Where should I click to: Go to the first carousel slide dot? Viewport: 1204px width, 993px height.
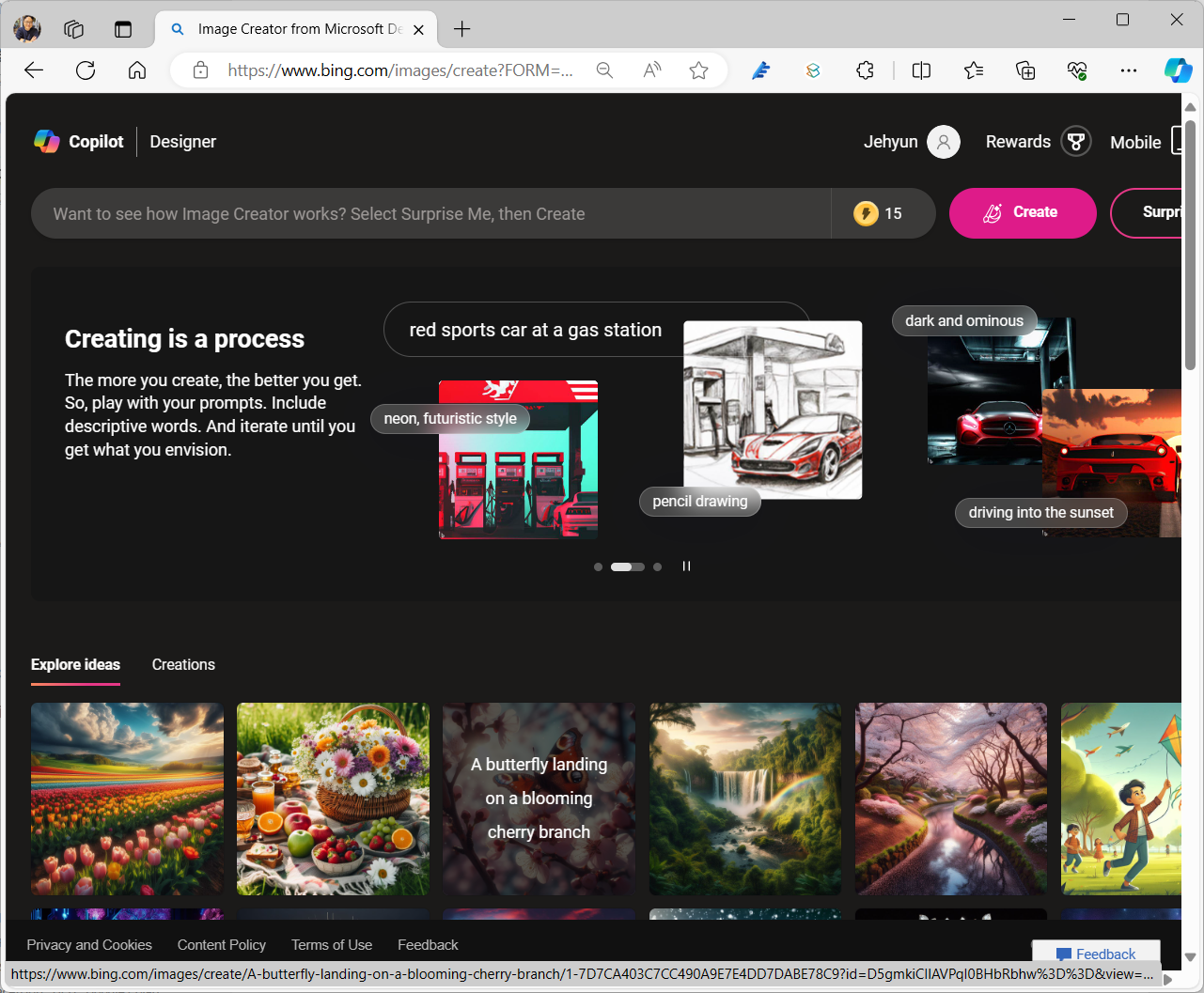tap(598, 566)
